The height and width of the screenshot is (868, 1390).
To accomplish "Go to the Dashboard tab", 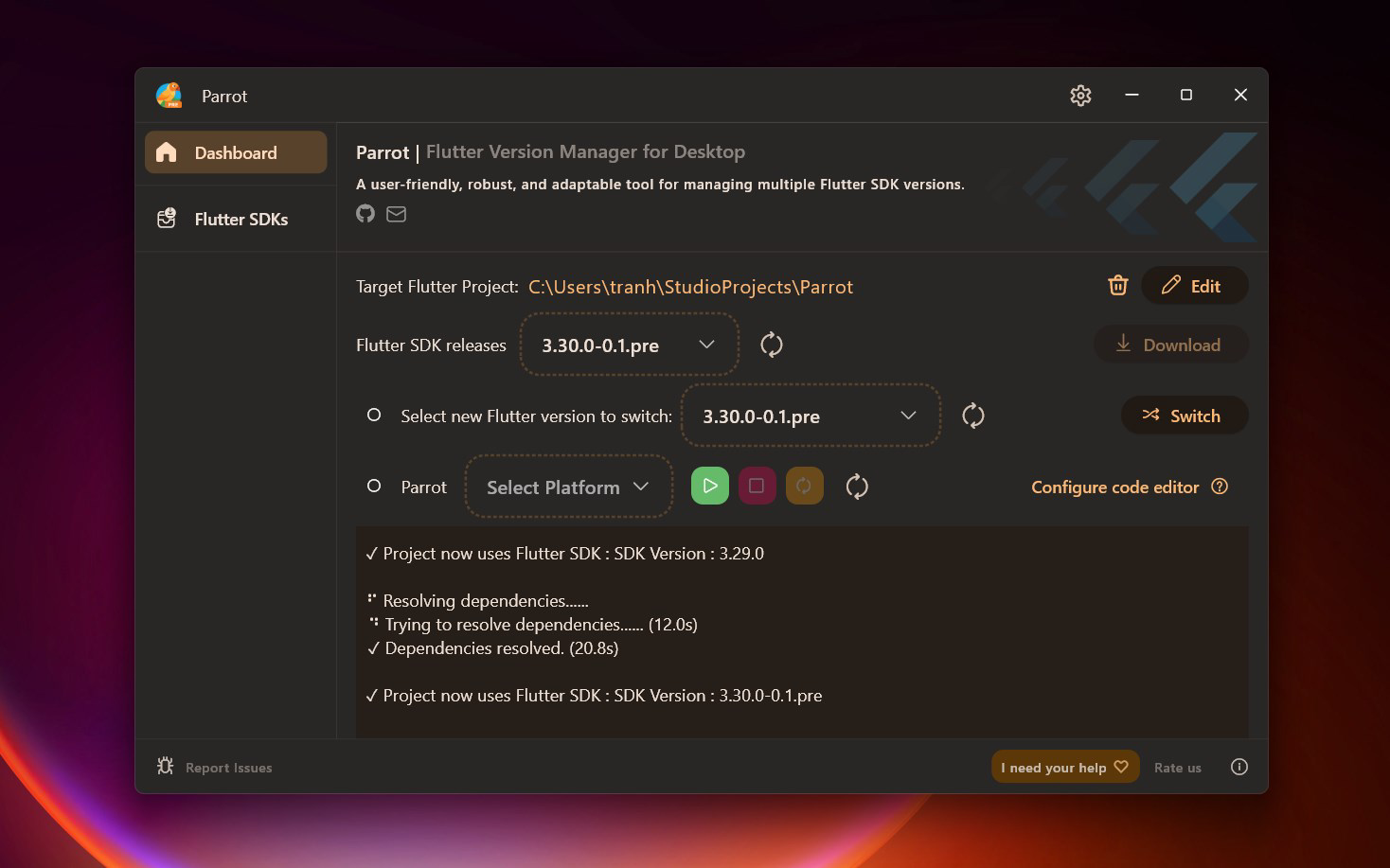I will click(236, 152).
